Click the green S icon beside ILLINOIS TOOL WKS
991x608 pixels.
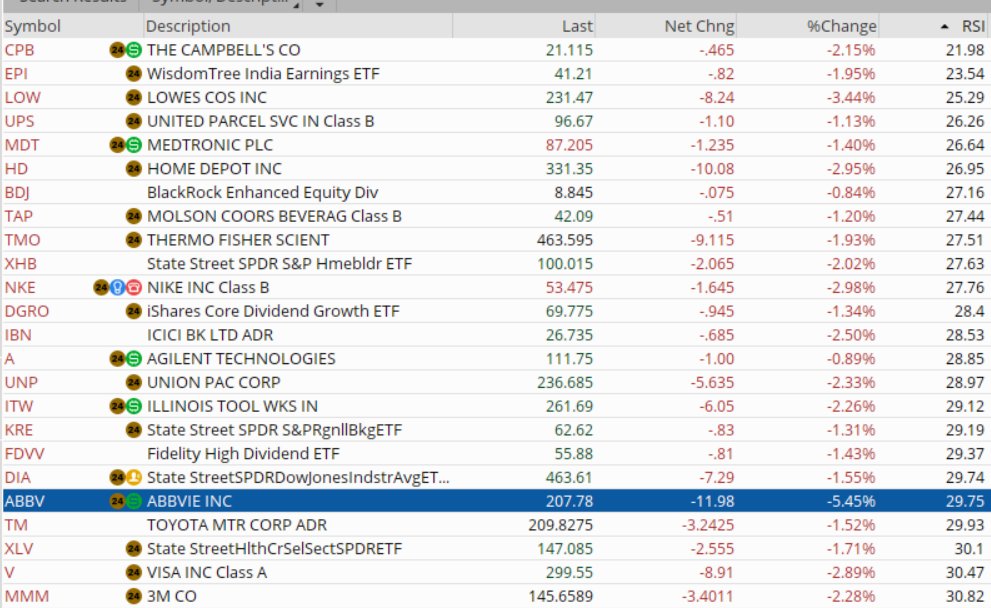coord(133,406)
